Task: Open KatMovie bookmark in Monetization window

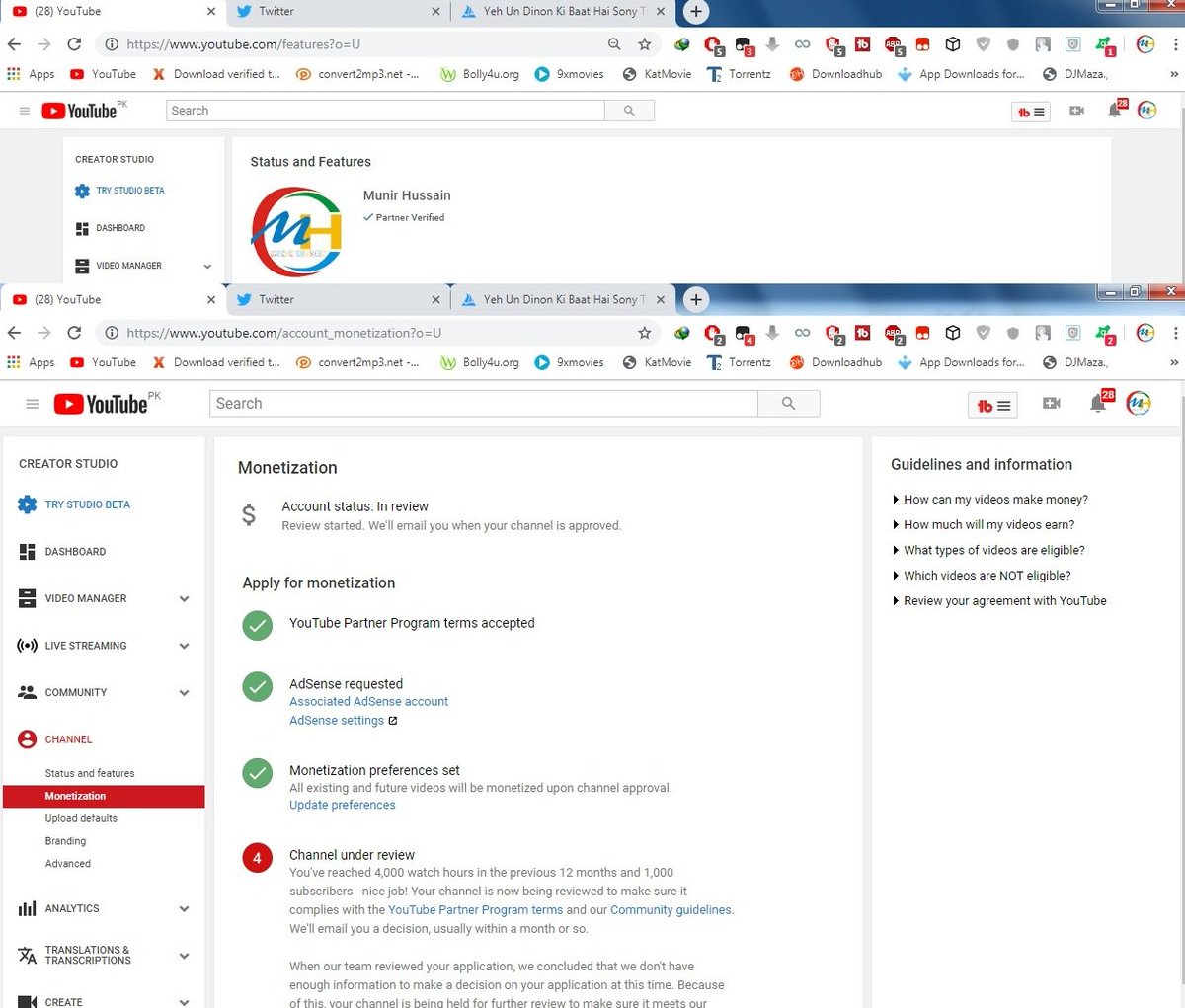Action: coord(657,362)
